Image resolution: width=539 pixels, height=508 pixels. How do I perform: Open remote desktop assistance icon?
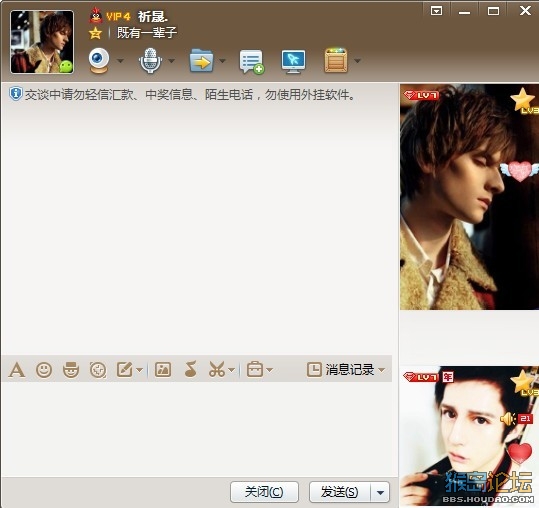tap(293, 62)
